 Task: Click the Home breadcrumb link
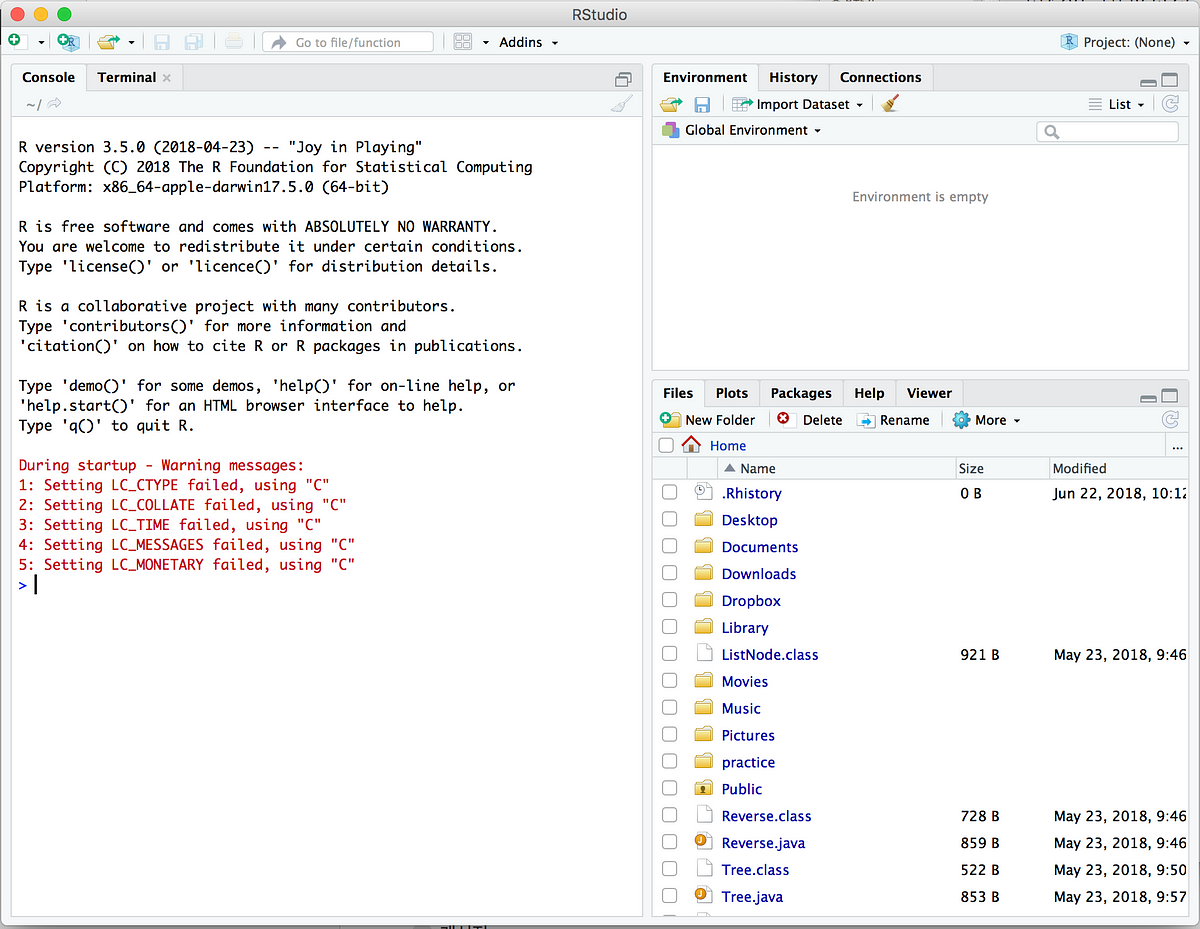coord(728,446)
